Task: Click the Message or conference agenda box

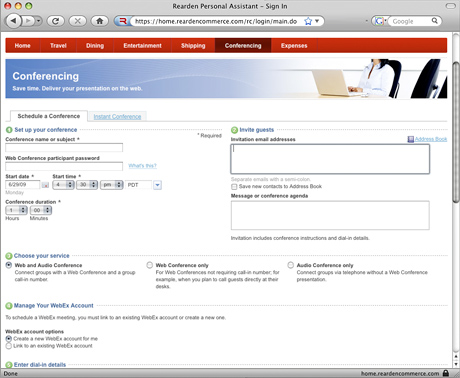Action: point(330,215)
